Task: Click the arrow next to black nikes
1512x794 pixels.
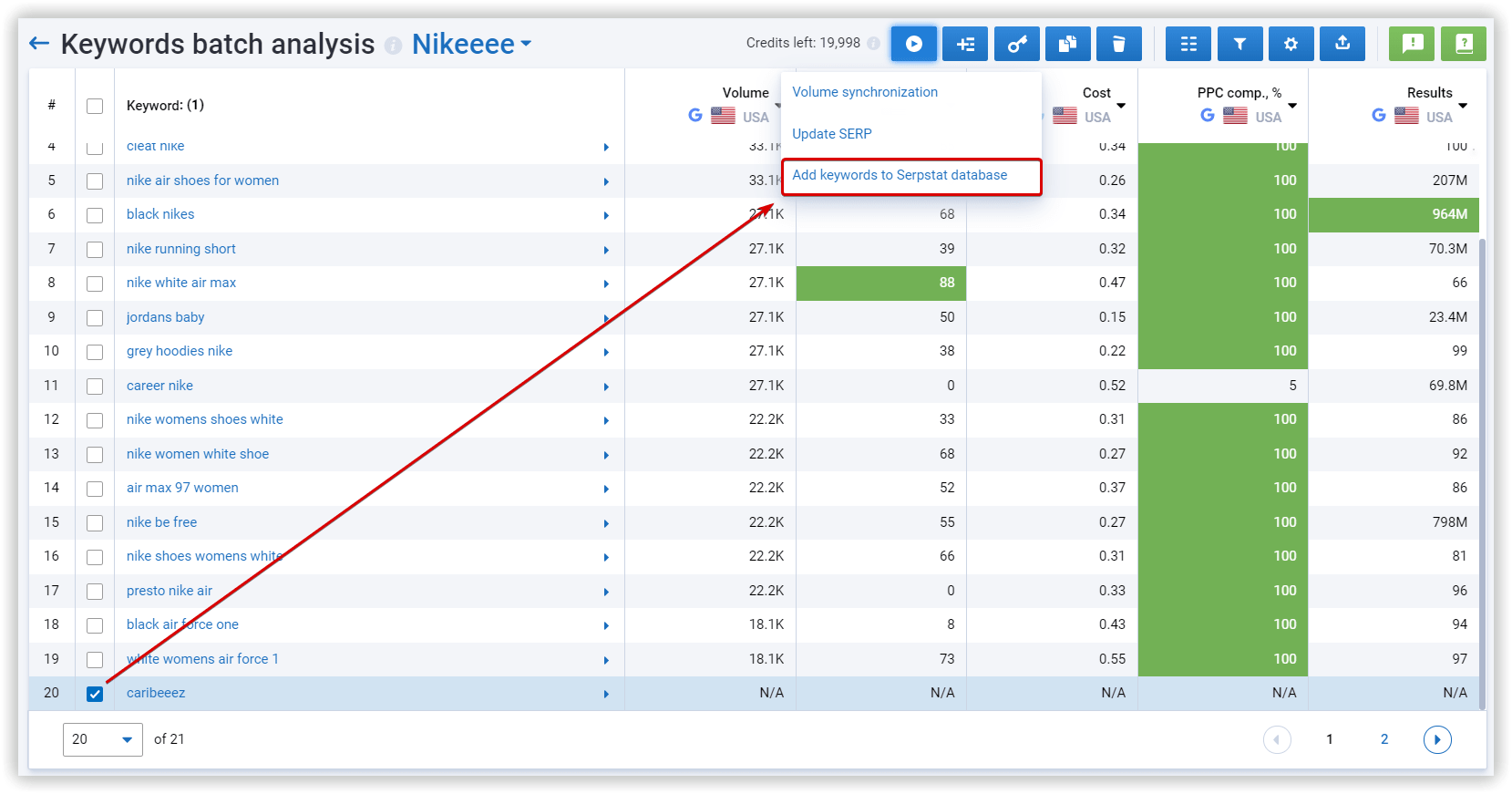Action: (x=606, y=215)
